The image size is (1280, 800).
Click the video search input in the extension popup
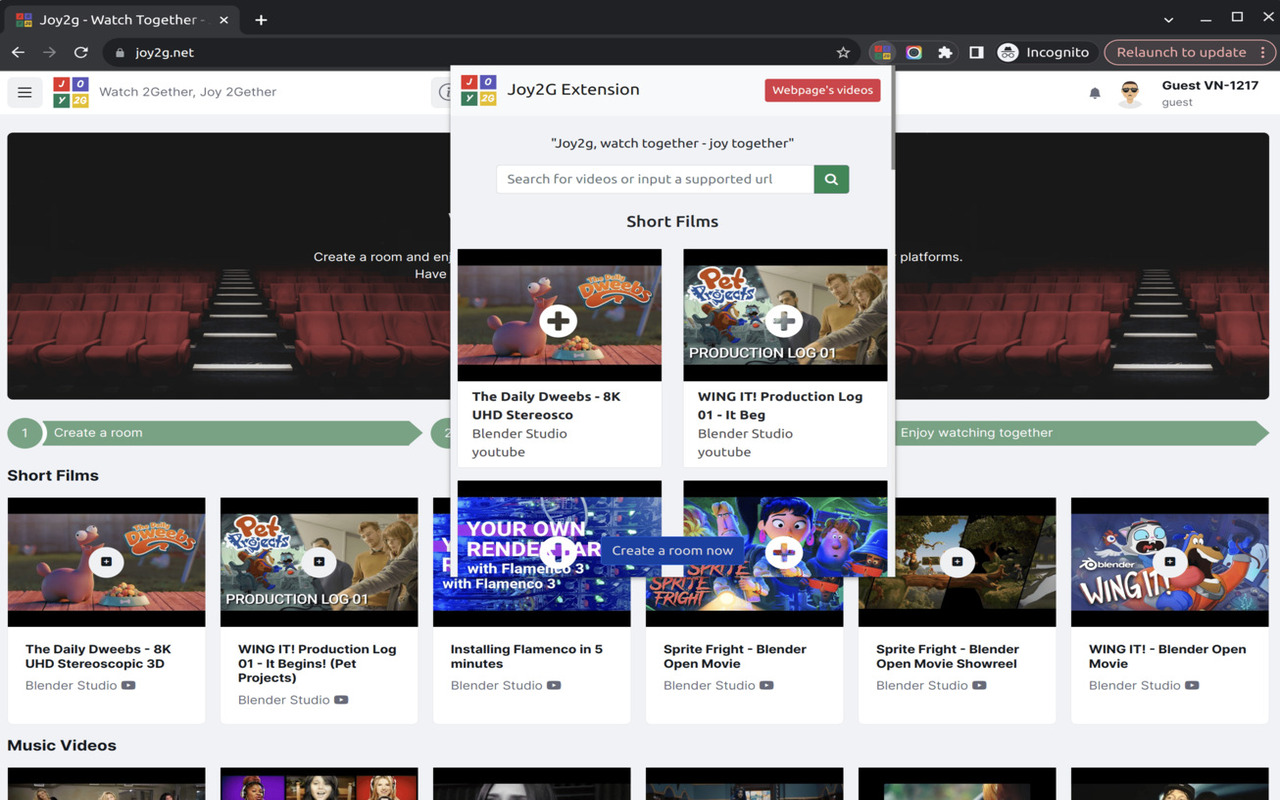654,179
